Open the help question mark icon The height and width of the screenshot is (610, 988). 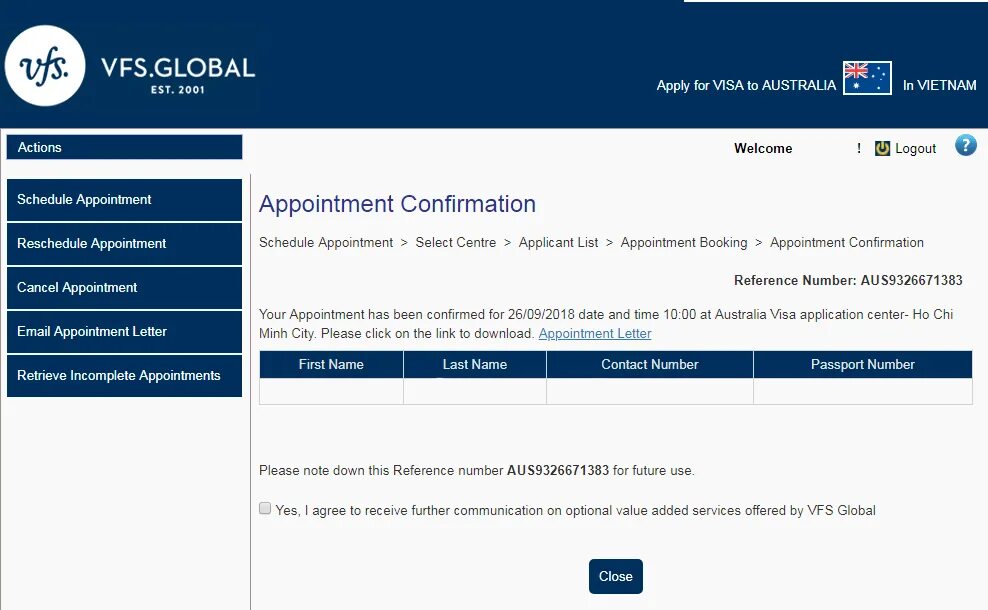(x=965, y=146)
